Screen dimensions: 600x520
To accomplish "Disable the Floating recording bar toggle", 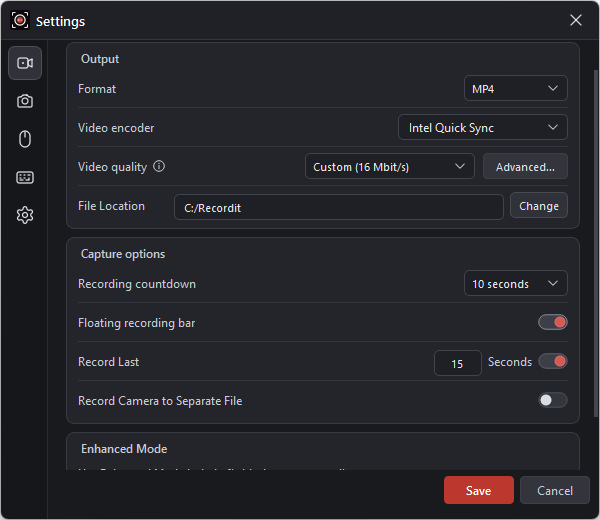I will pyautogui.click(x=553, y=323).
